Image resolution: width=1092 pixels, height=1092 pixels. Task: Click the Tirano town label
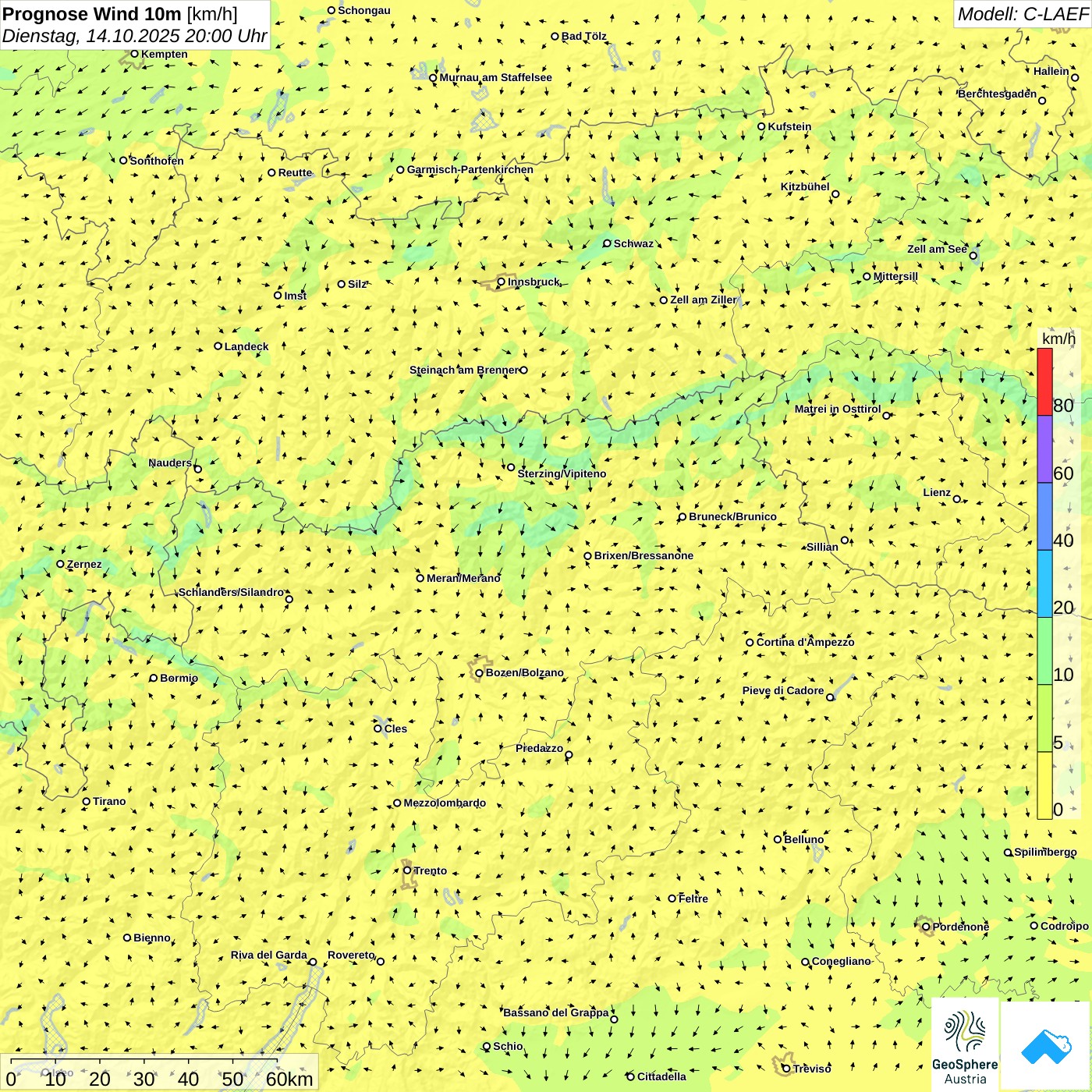pyautogui.click(x=109, y=801)
